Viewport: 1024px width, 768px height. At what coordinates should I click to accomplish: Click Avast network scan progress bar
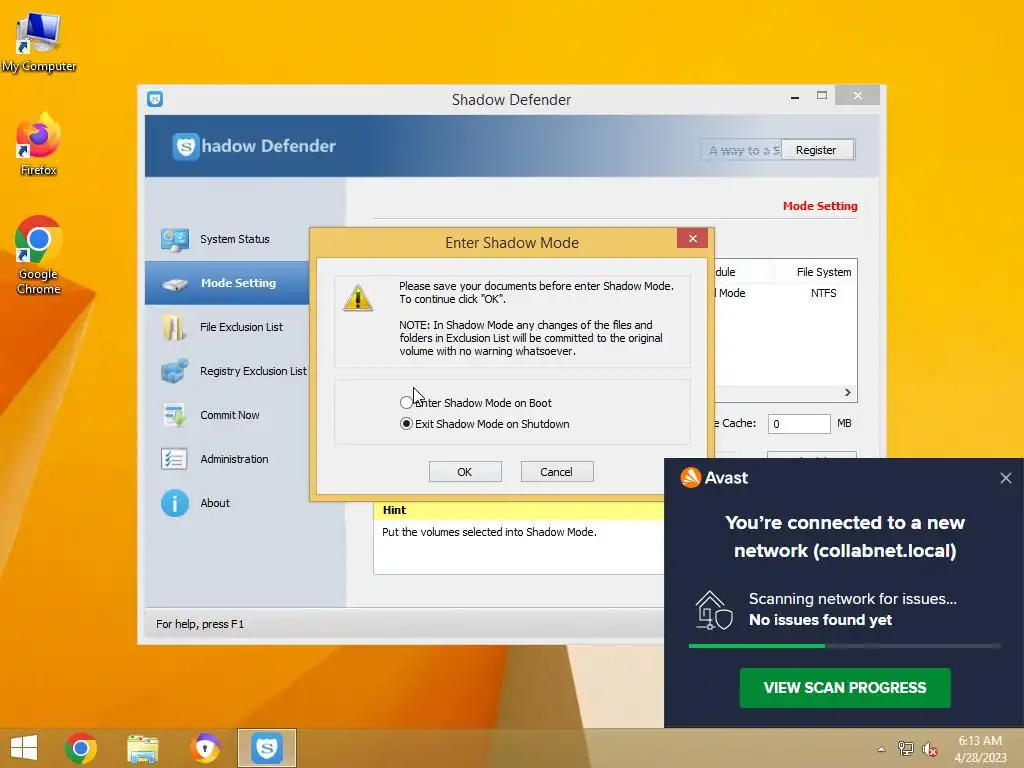click(844, 646)
